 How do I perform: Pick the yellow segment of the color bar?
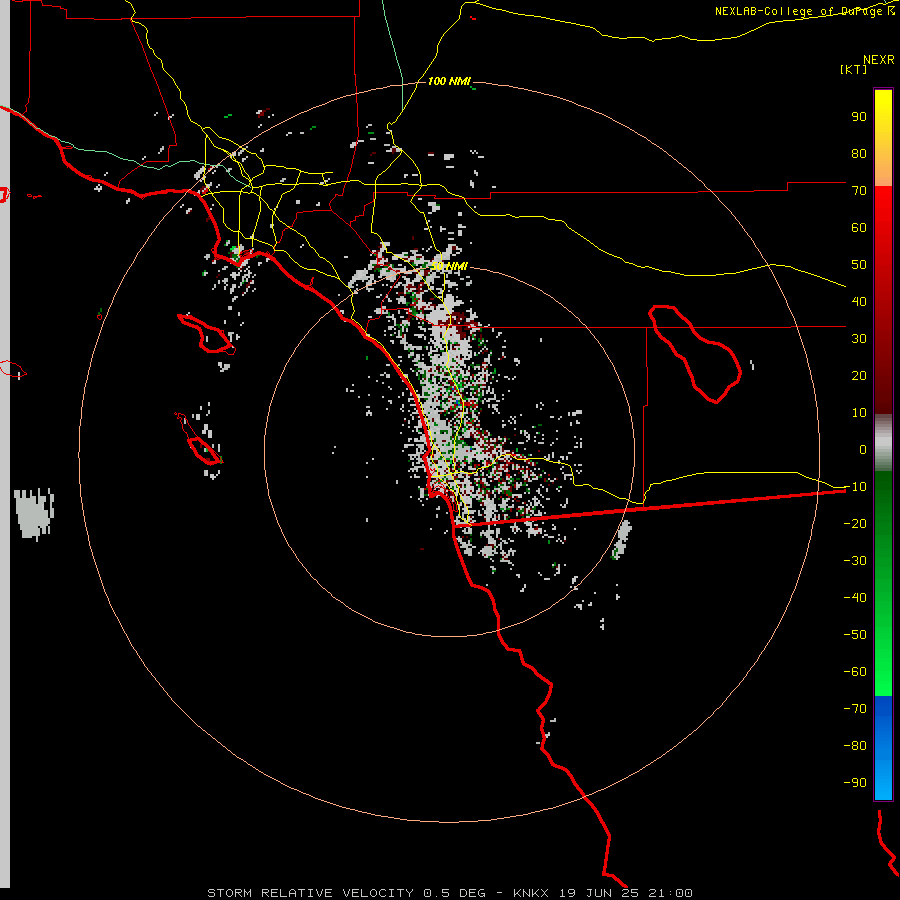coord(883,138)
